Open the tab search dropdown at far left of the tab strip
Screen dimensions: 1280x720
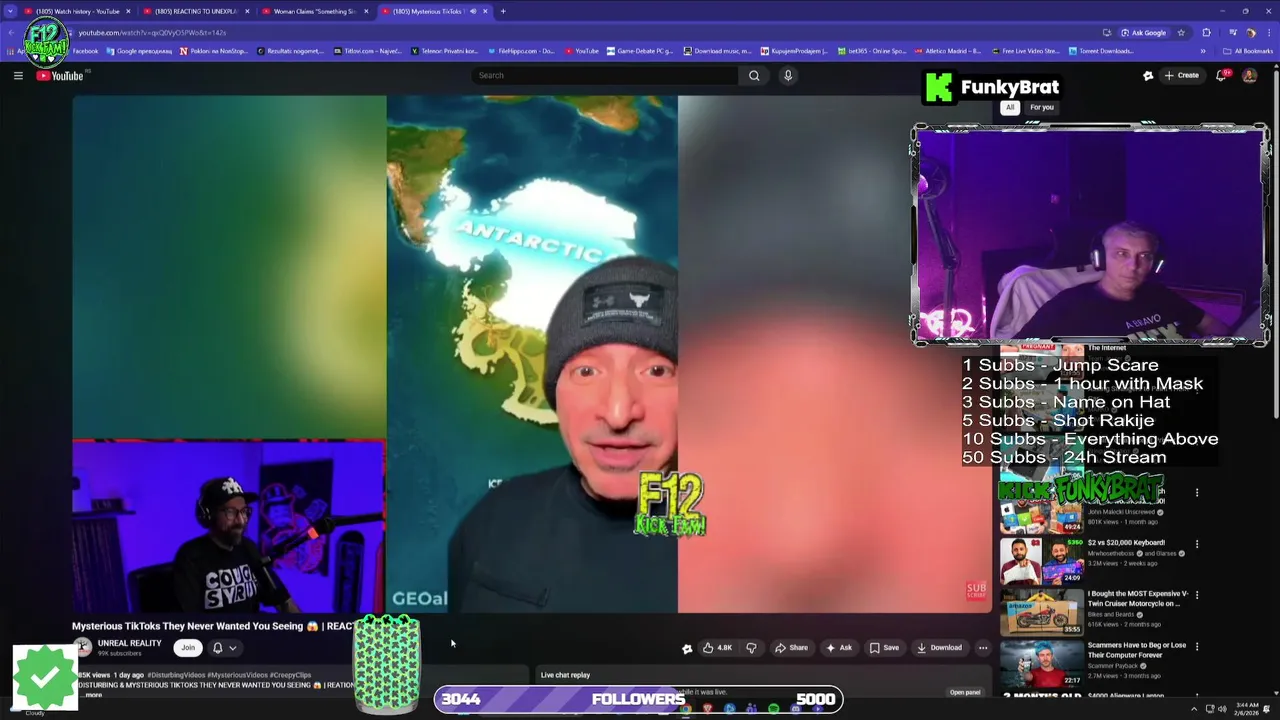(10, 11)
